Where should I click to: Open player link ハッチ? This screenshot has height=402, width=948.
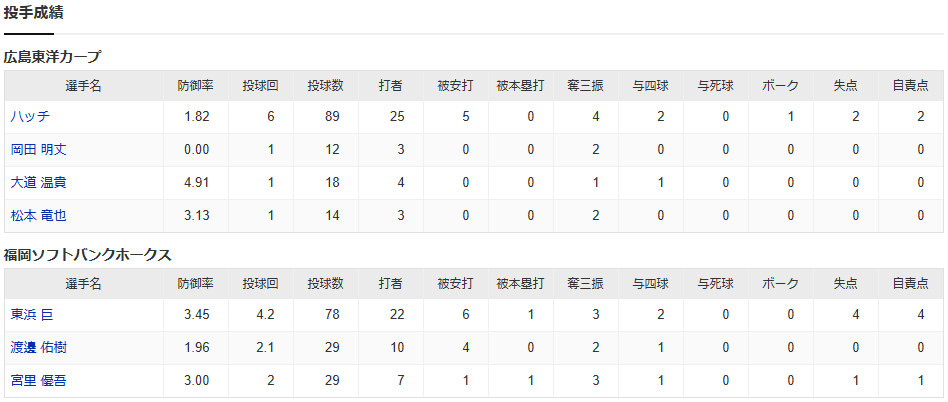coord(30,117)
